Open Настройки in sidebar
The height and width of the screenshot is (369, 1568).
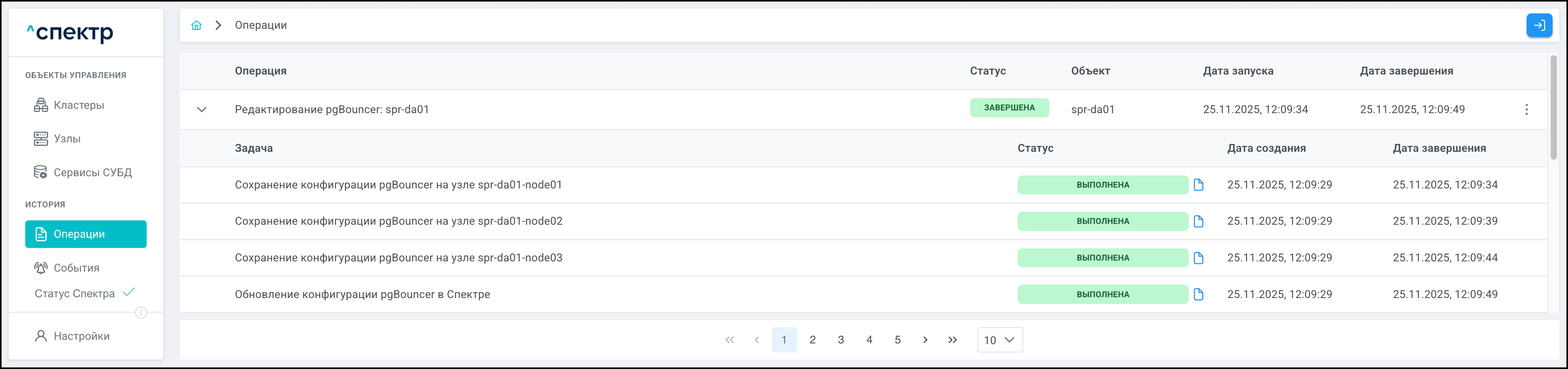click(82, 336)
